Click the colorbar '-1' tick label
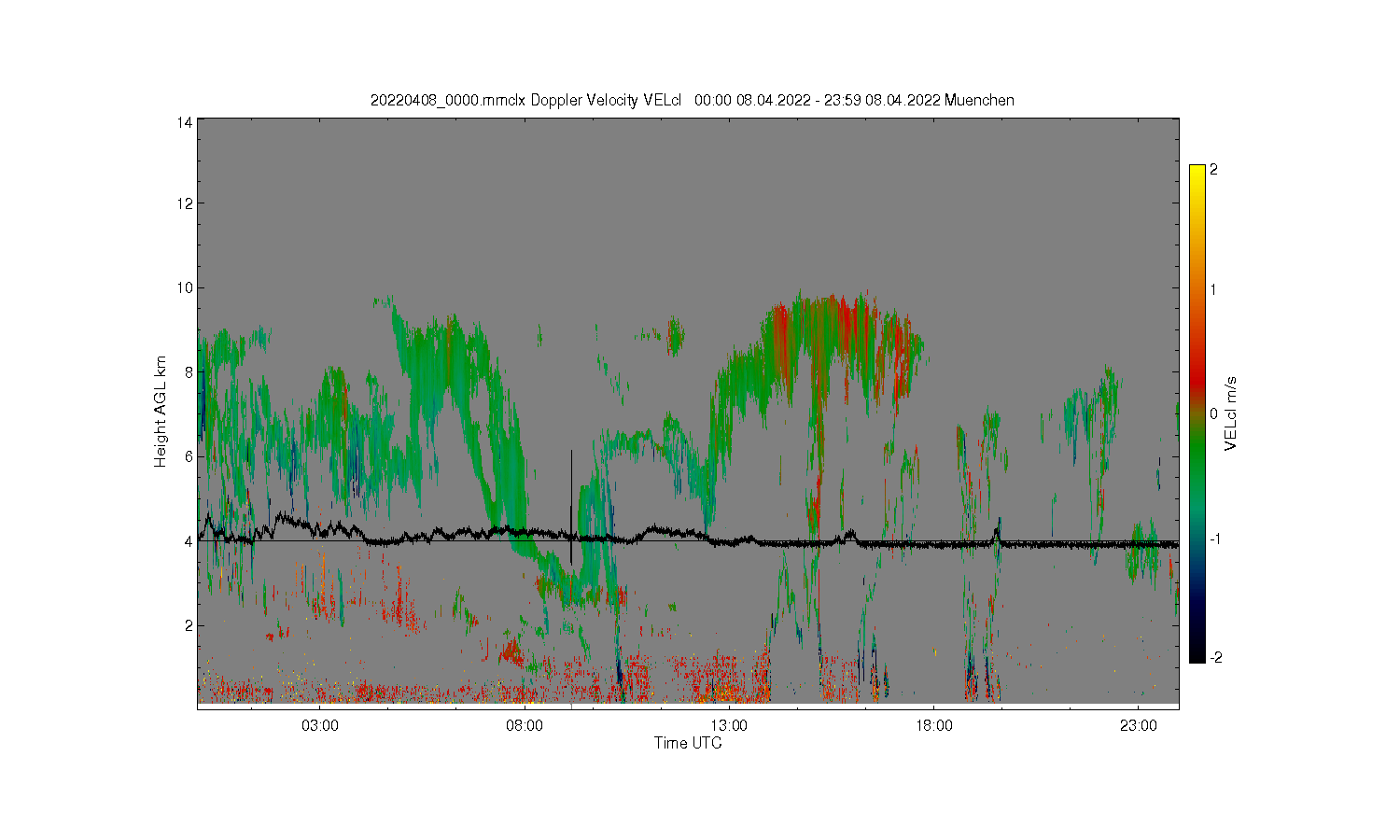Image resolution: width=1400 pixels, height=840 pixels. click(x=1215, y=539)
